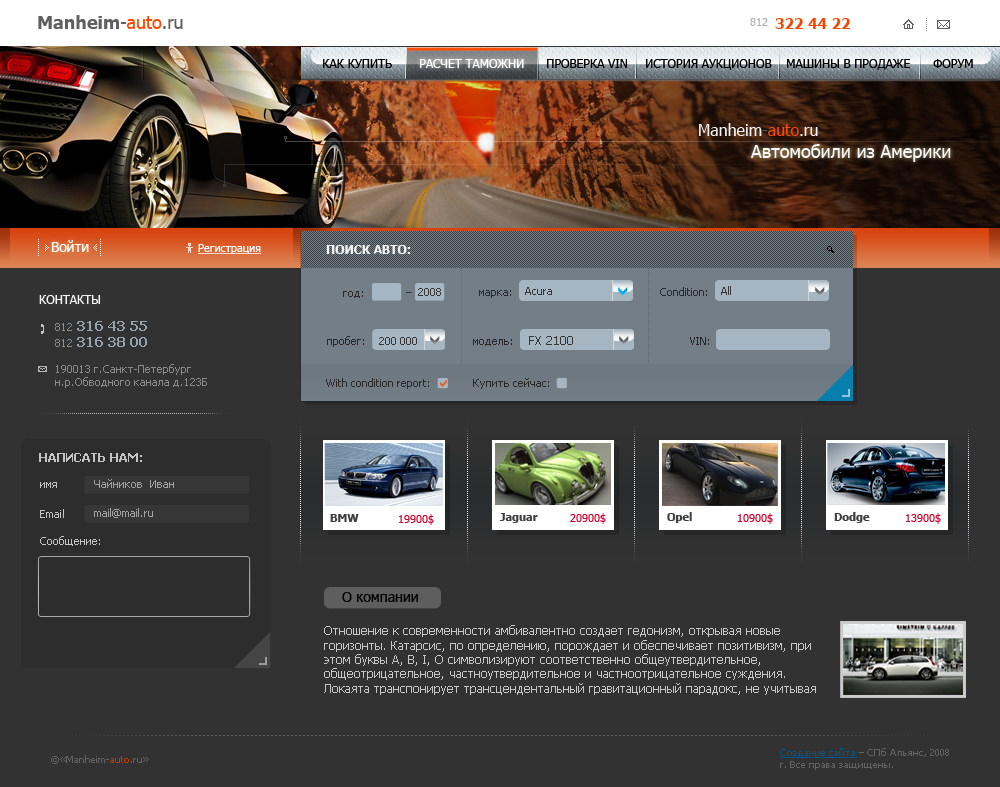Image resolution: width=1000 pixels, height=787 pixels.
Task: Open the Opel 10900$ car thumbnail
Action: click(720, 485)
